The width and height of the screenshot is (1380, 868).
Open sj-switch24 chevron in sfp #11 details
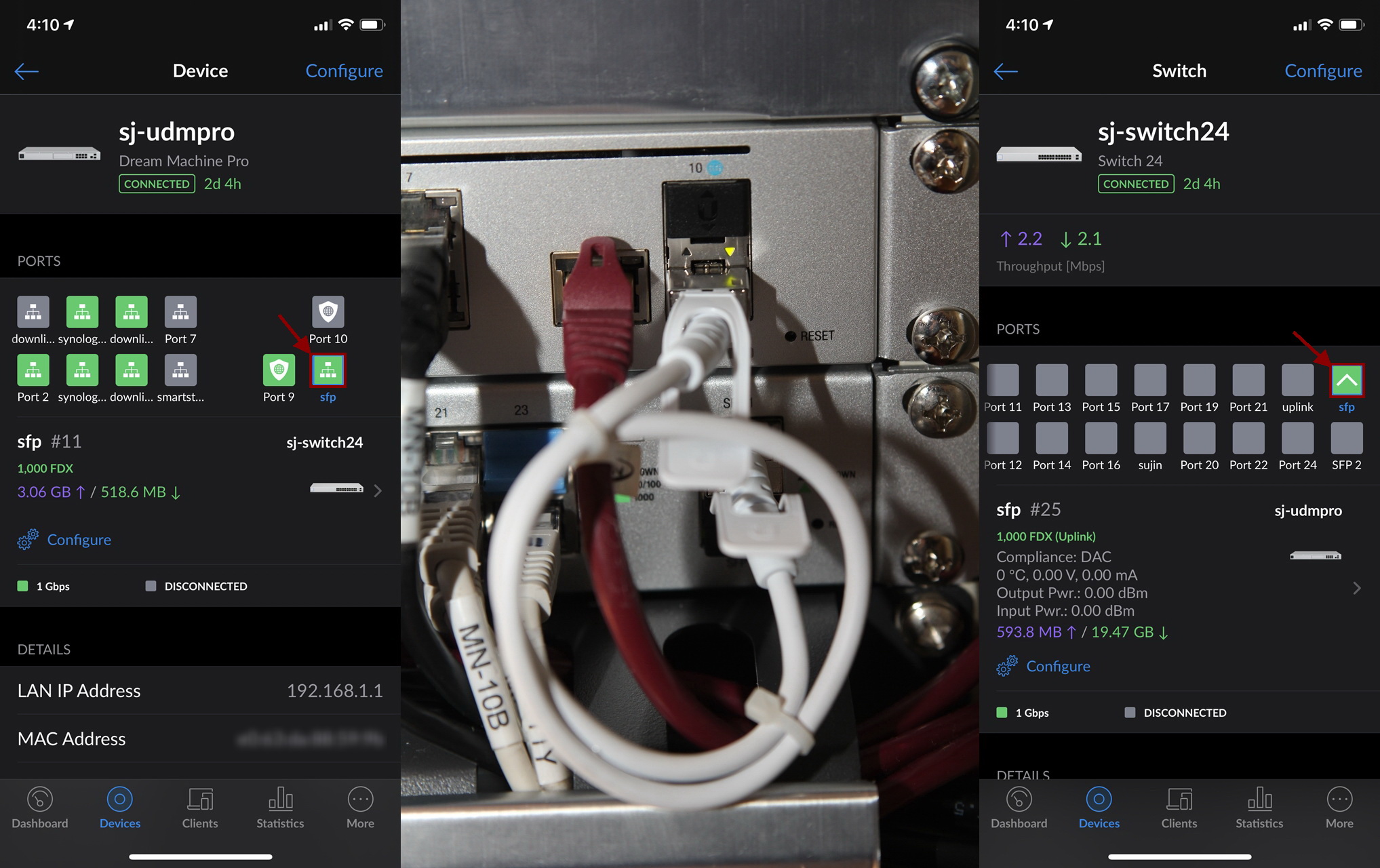[378, 490]
